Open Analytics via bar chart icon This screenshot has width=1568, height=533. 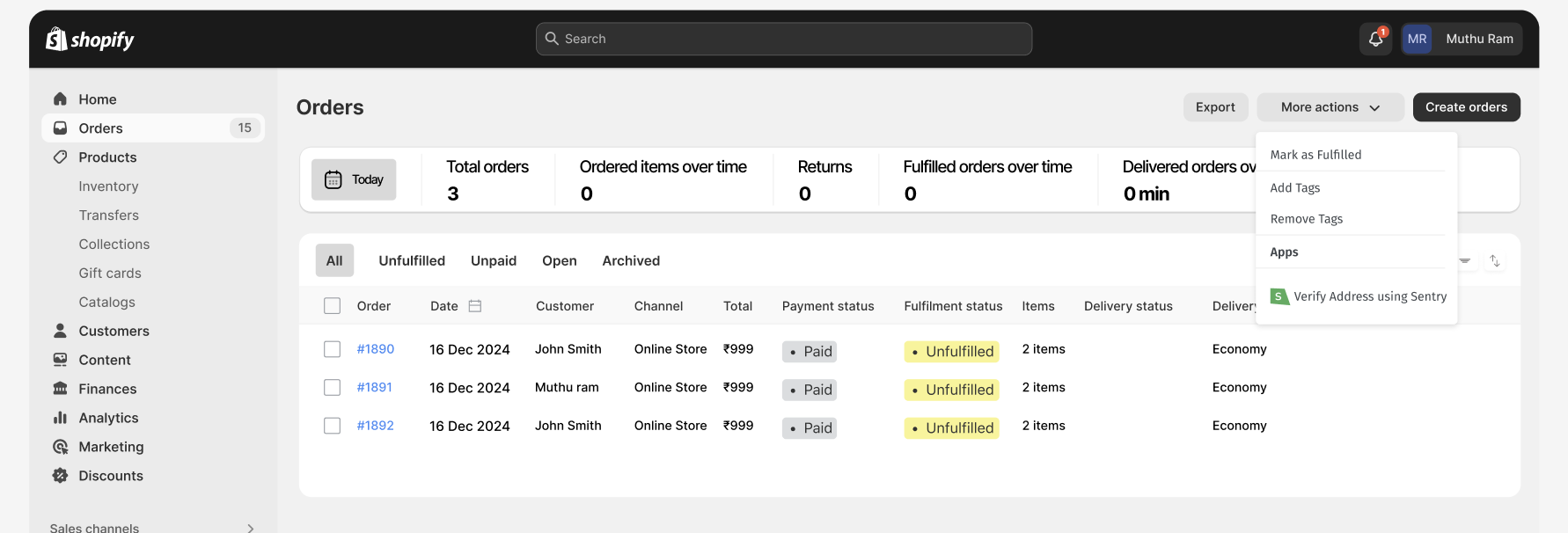60,418
